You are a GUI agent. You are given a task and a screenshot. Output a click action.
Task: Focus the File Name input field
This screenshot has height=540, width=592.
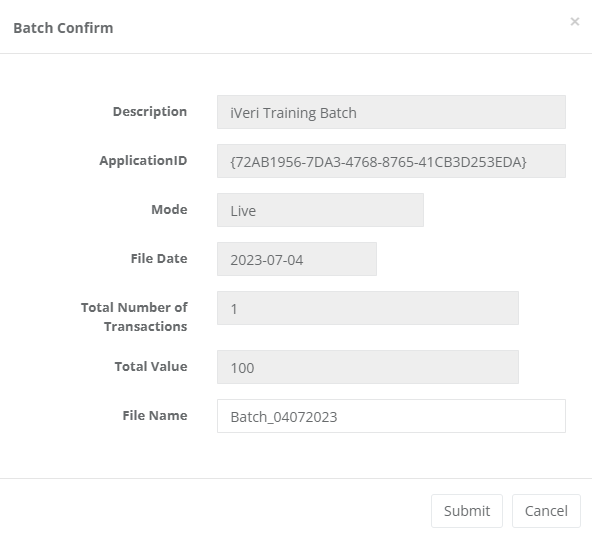(x=391, y=416)
